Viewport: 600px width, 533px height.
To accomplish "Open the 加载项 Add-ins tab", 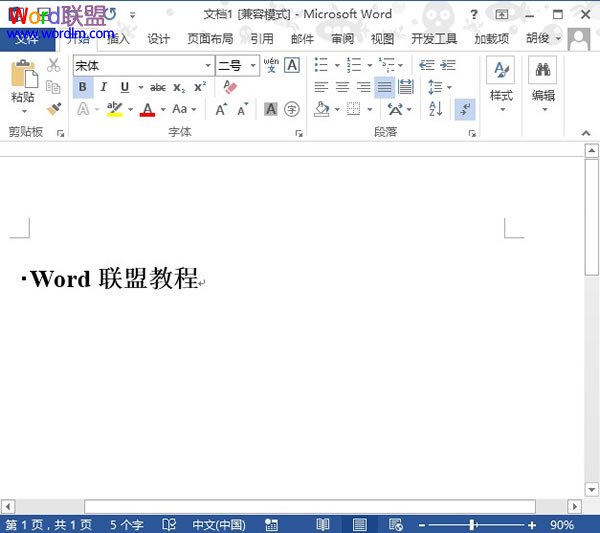I will point(492,39).
